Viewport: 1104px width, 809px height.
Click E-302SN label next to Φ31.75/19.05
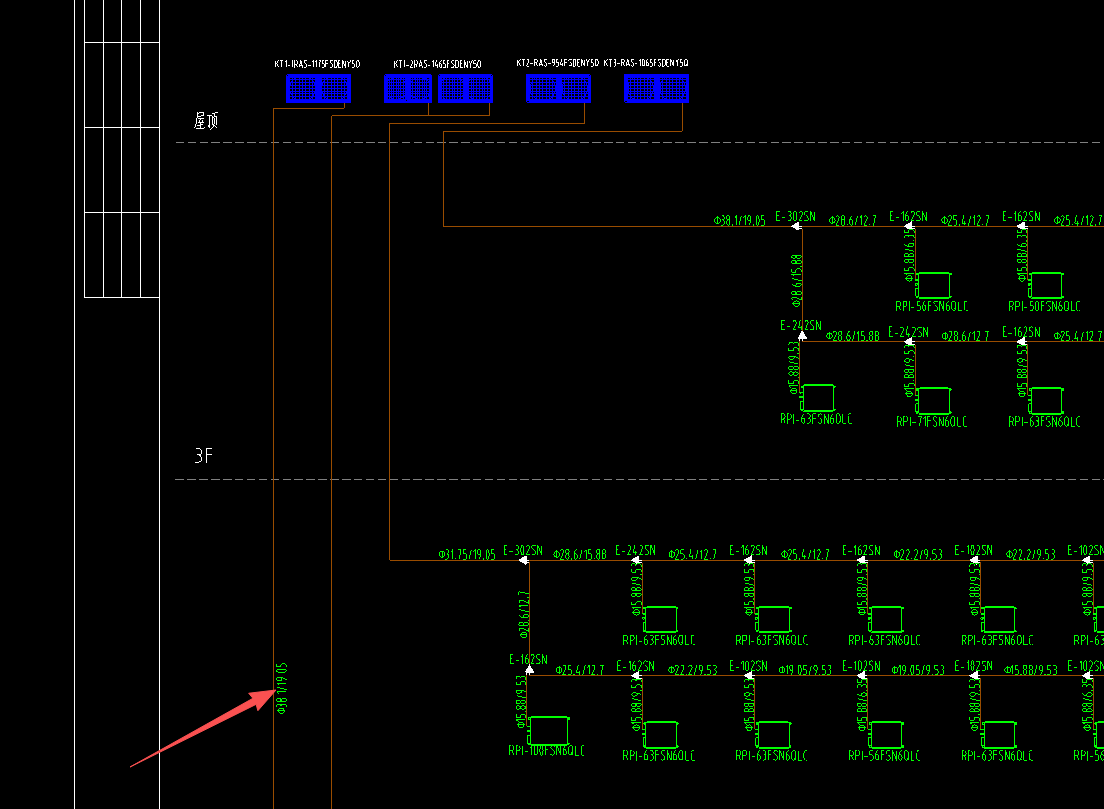(x=523, y=551)
